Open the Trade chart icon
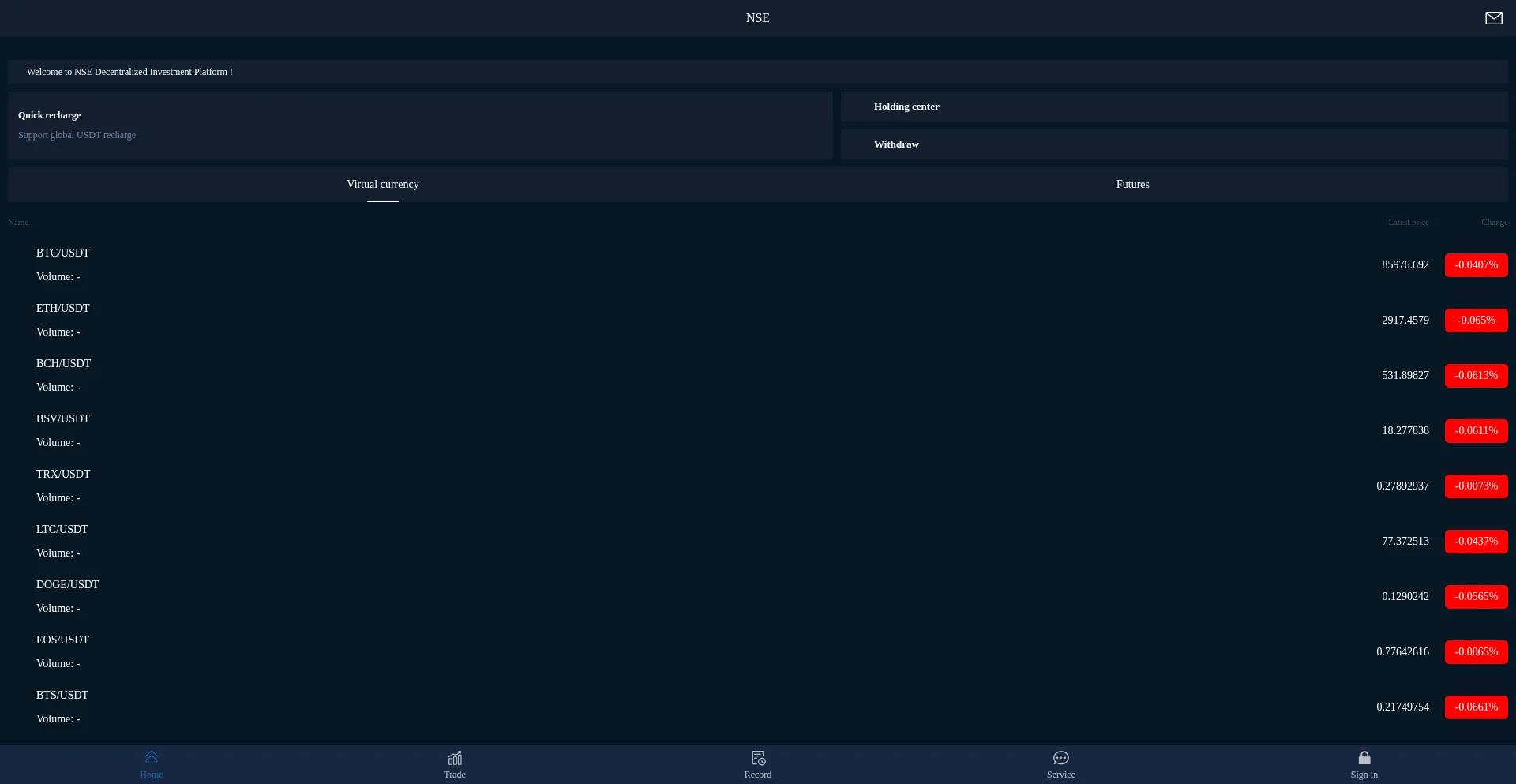This screenshot has height=784, width=1516. tap(455, 758)
